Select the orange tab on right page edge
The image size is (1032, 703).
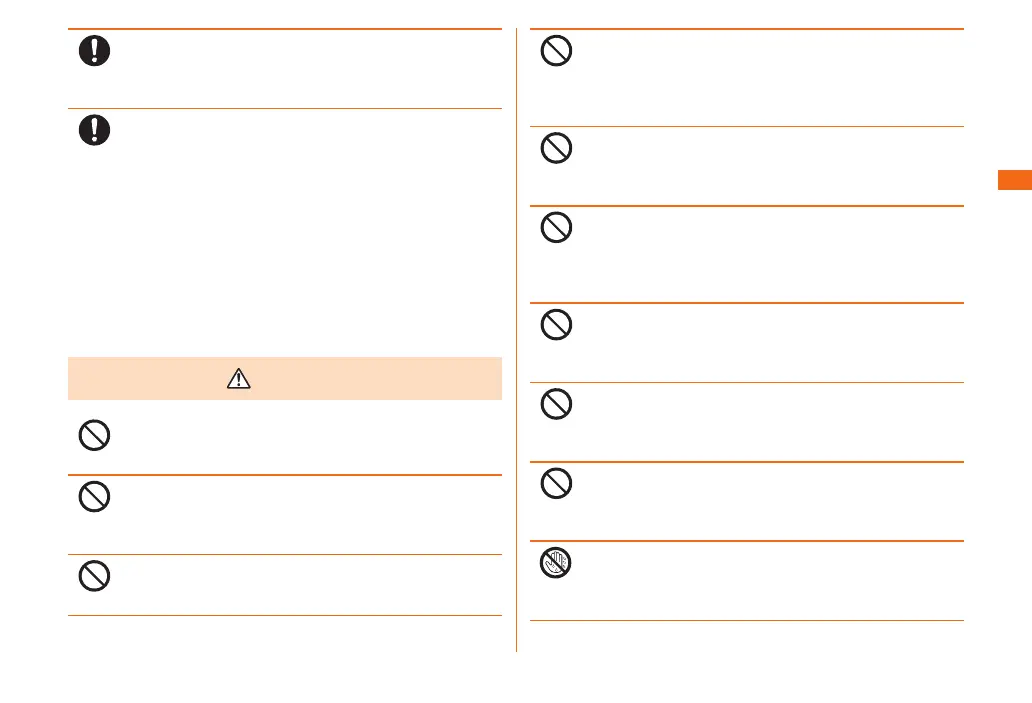[1016, 181]
